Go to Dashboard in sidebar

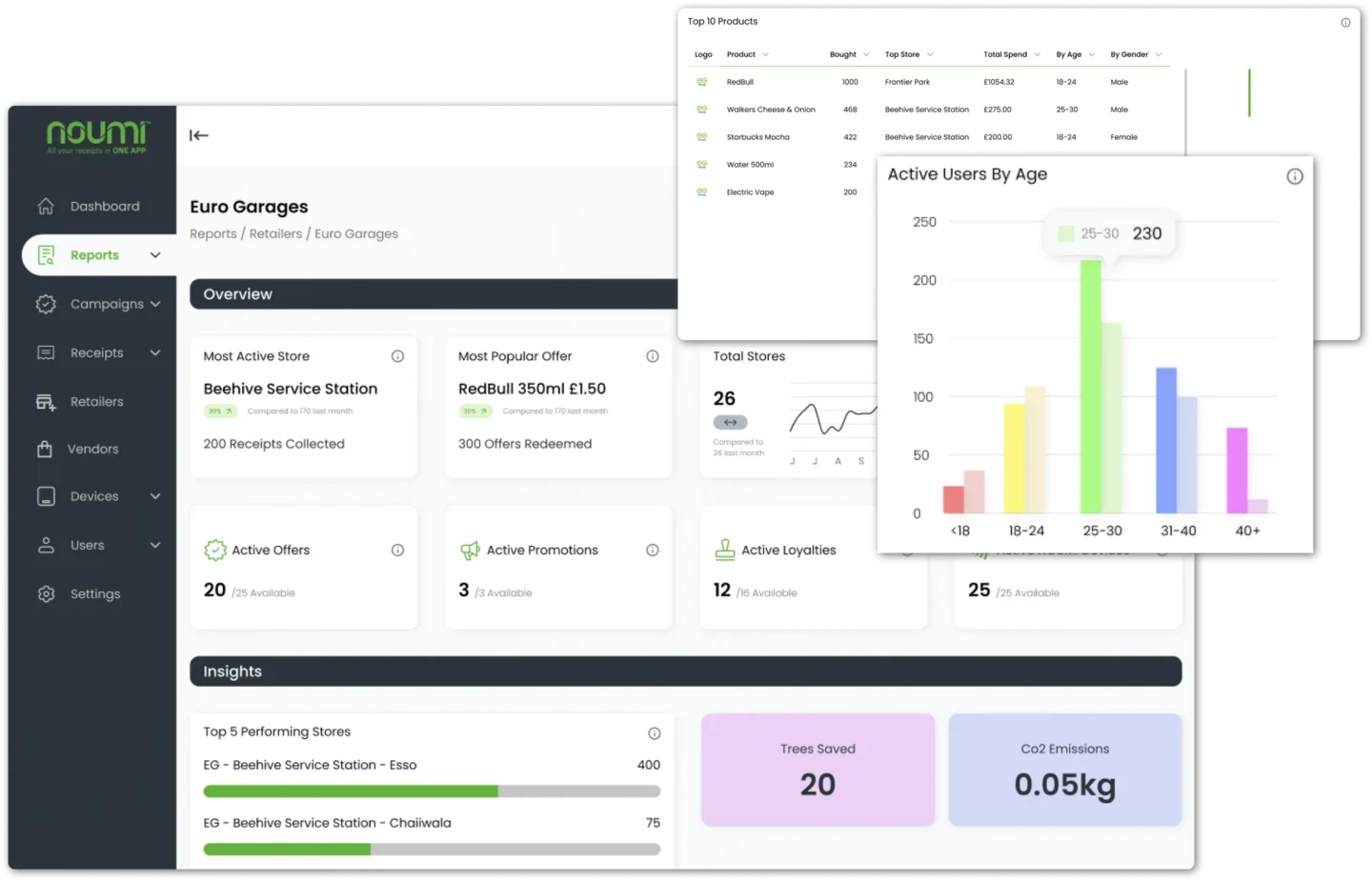point(105,206)
